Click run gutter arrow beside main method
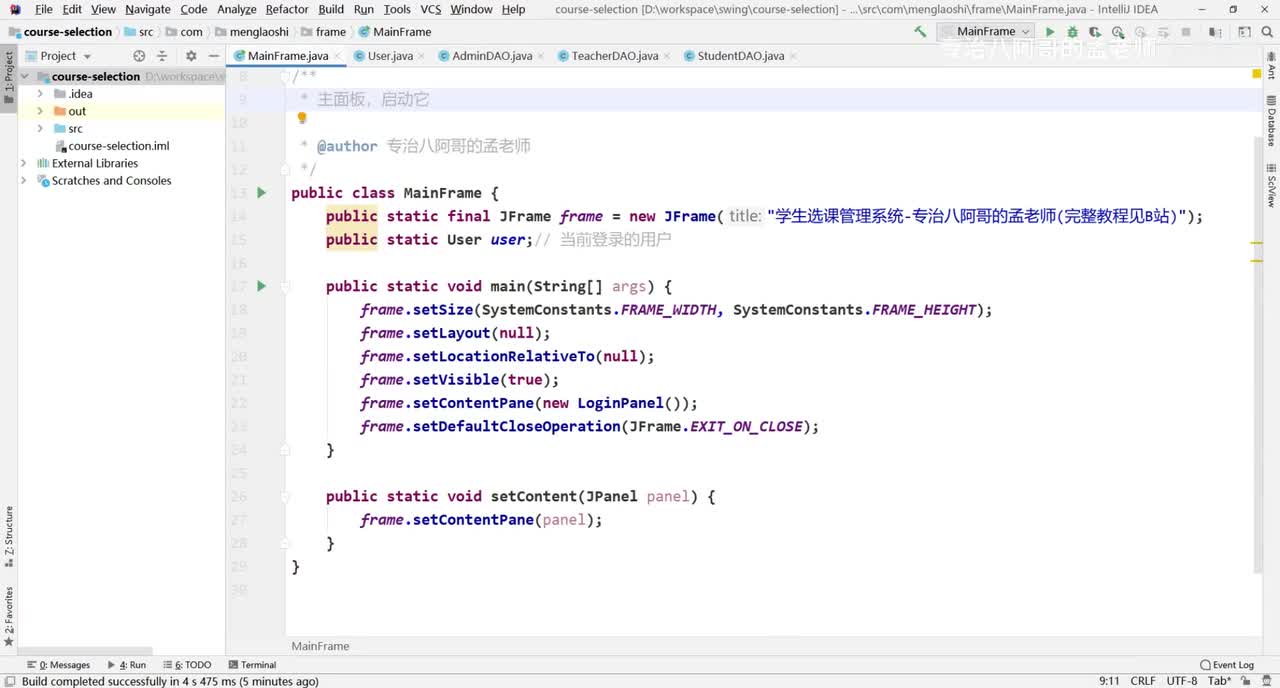1280x688 pixels. (262, 286)
